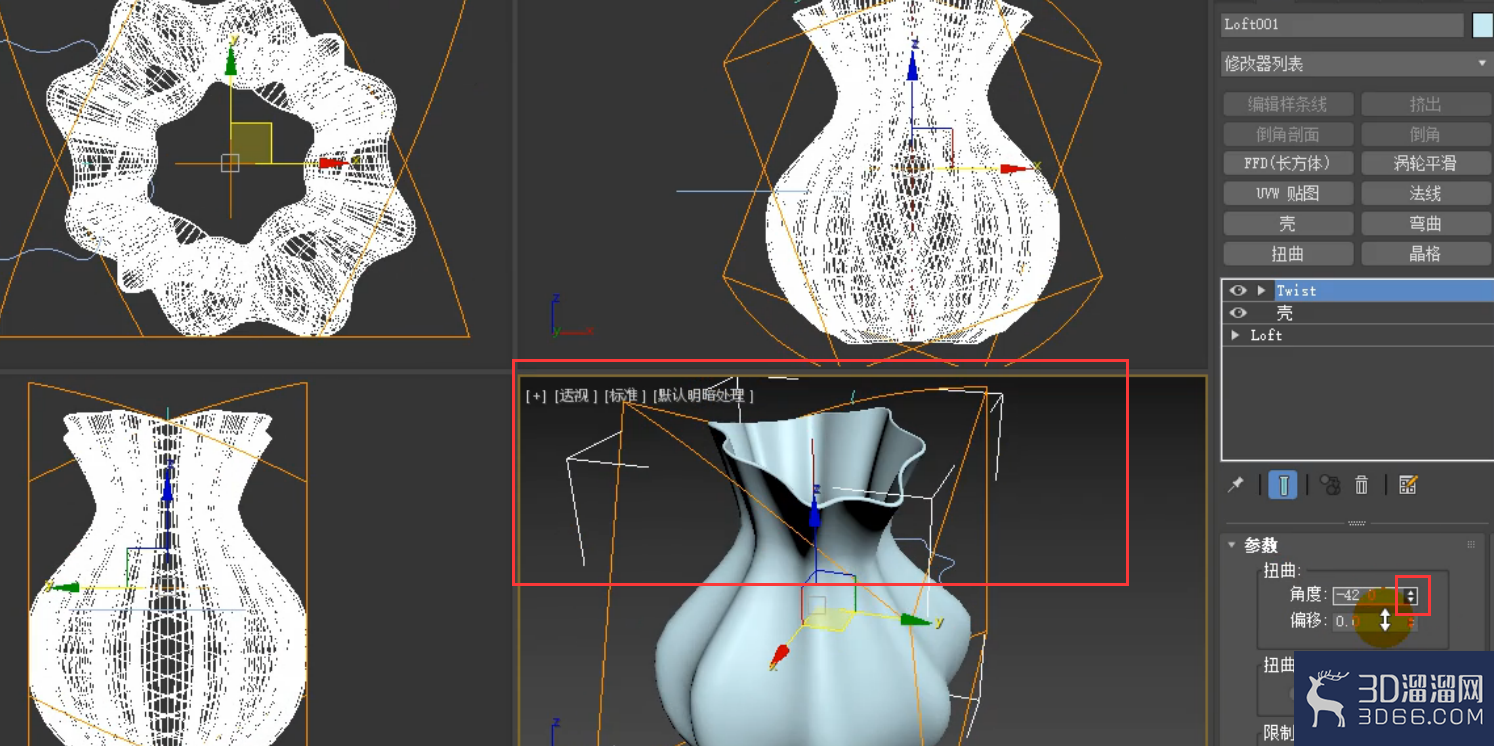This screenshot has width=1494, height=746.
Task: Remove modifier with trash icon
Action: tap(1361, 485)
